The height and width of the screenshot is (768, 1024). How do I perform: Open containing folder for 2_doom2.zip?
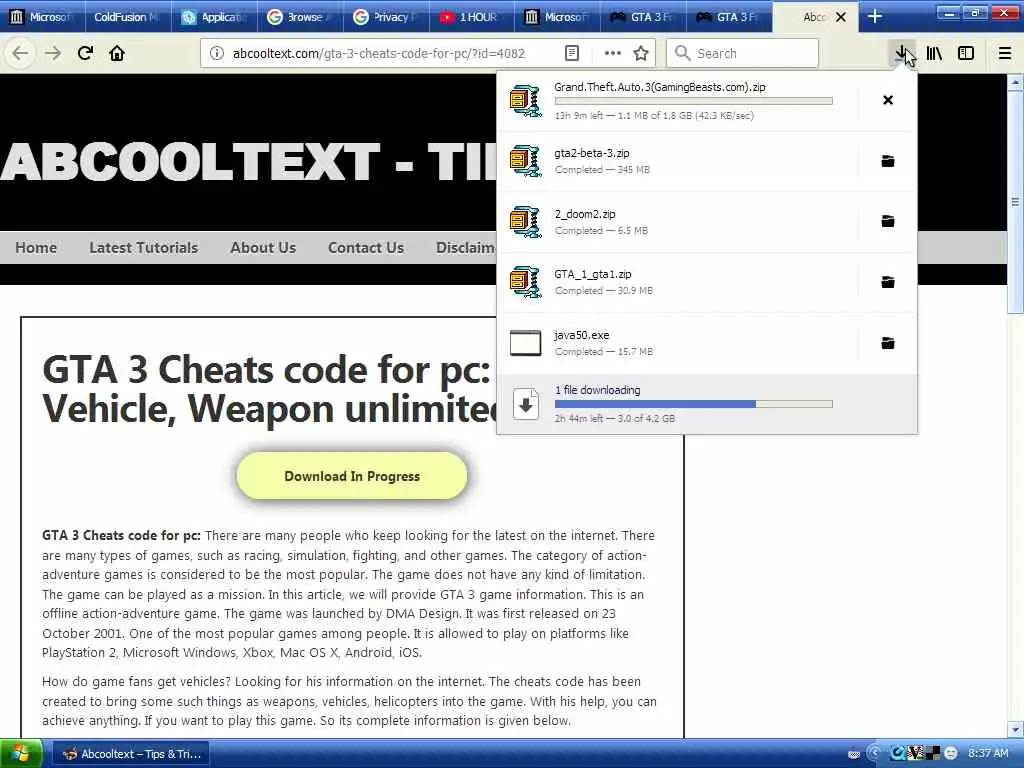tap(888, 221)
